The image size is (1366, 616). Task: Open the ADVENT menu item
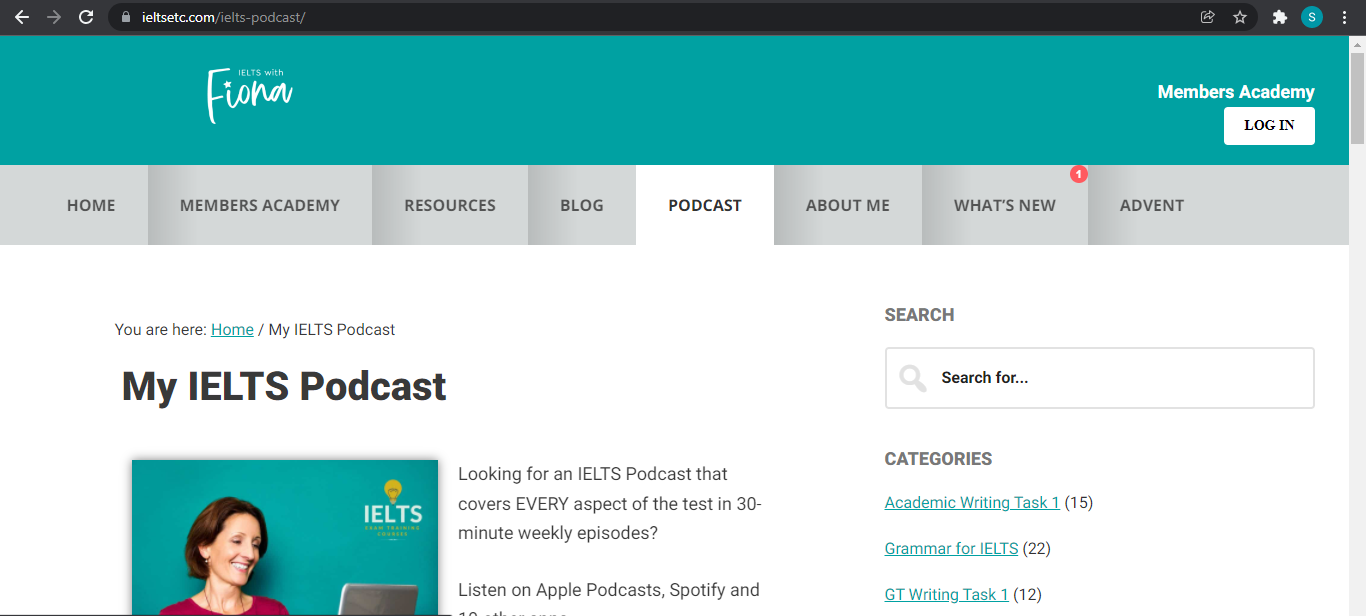1152,205
